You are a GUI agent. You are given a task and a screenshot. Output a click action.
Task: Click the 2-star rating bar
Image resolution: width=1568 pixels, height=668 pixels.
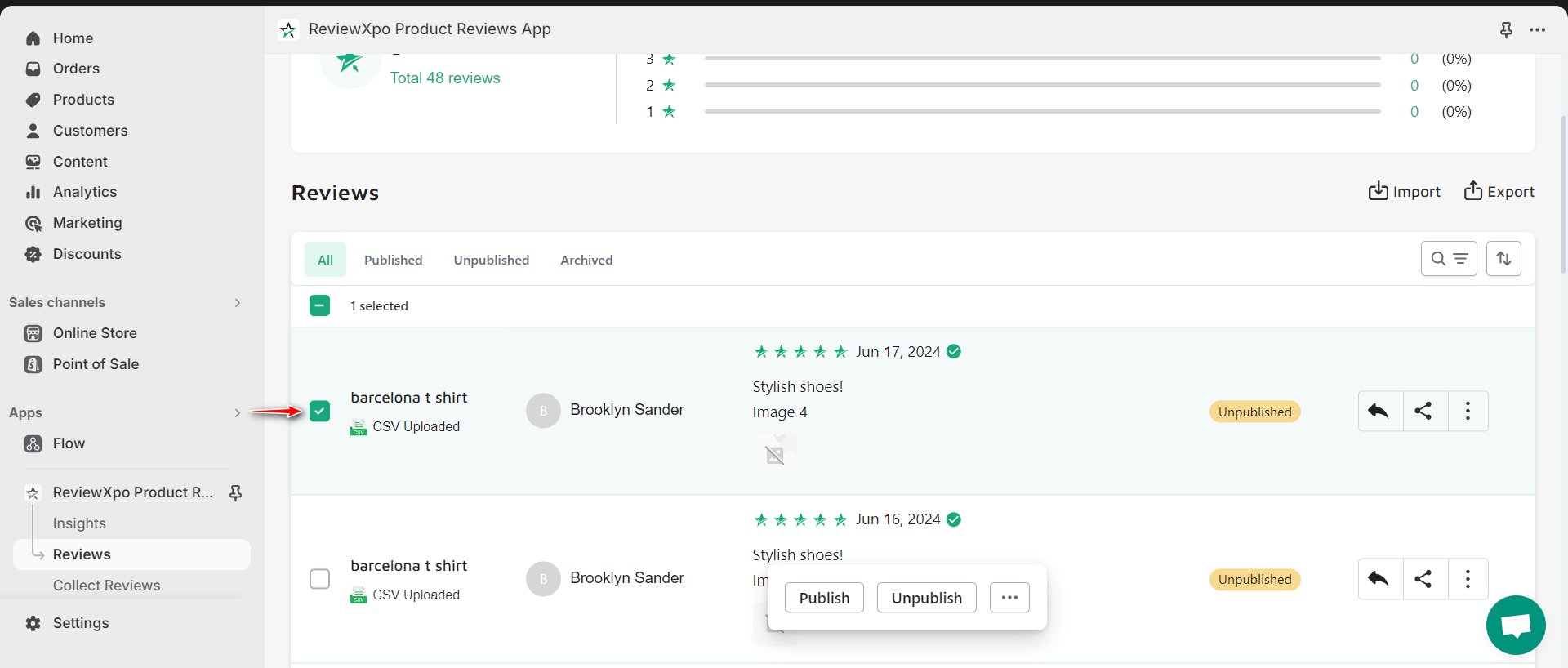point(1042,85)
